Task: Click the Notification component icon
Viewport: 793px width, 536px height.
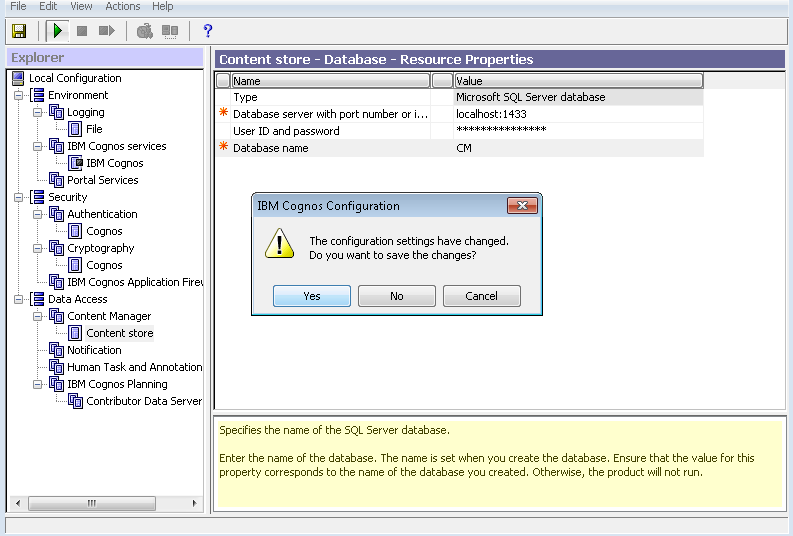Action: (x=56, y=350)
